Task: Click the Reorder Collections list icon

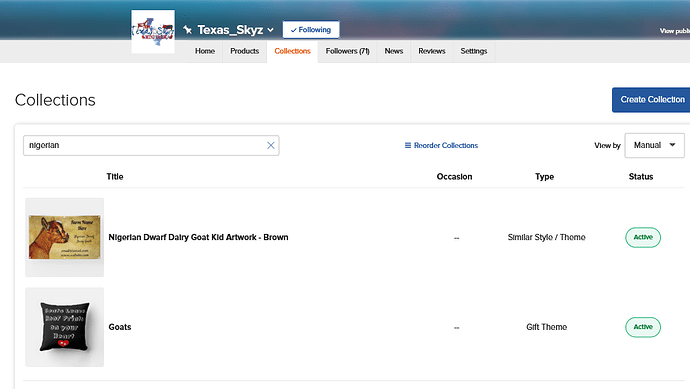Action: point(408,145)
